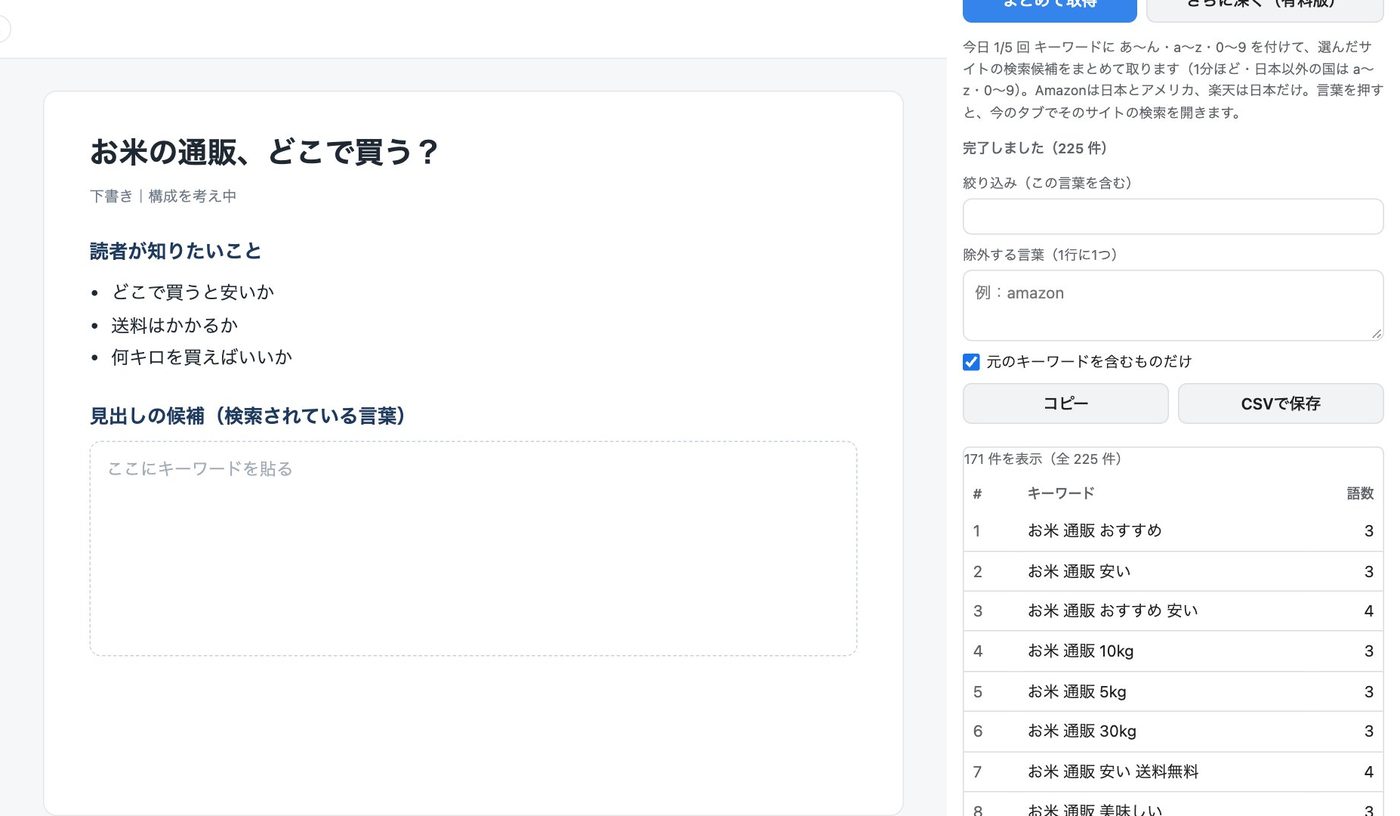Click the 読者が知りたいこと heading
The width and height of the screenshot is (1400, 816).
[176, 251]
